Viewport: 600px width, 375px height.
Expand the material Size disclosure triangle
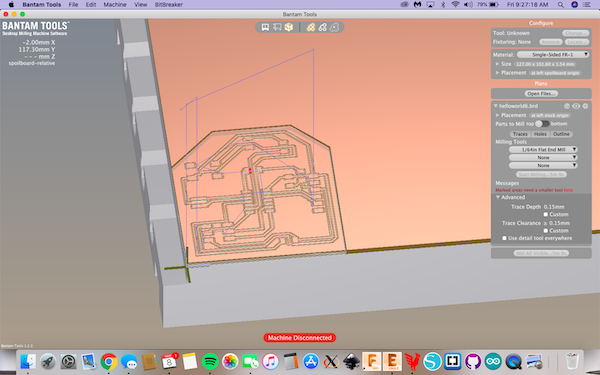(x=497, y=64)
